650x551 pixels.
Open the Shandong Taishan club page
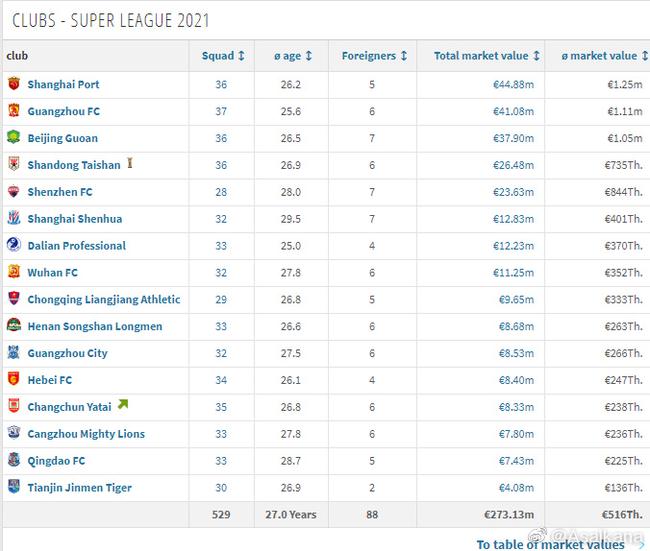[x=74, y=165]
